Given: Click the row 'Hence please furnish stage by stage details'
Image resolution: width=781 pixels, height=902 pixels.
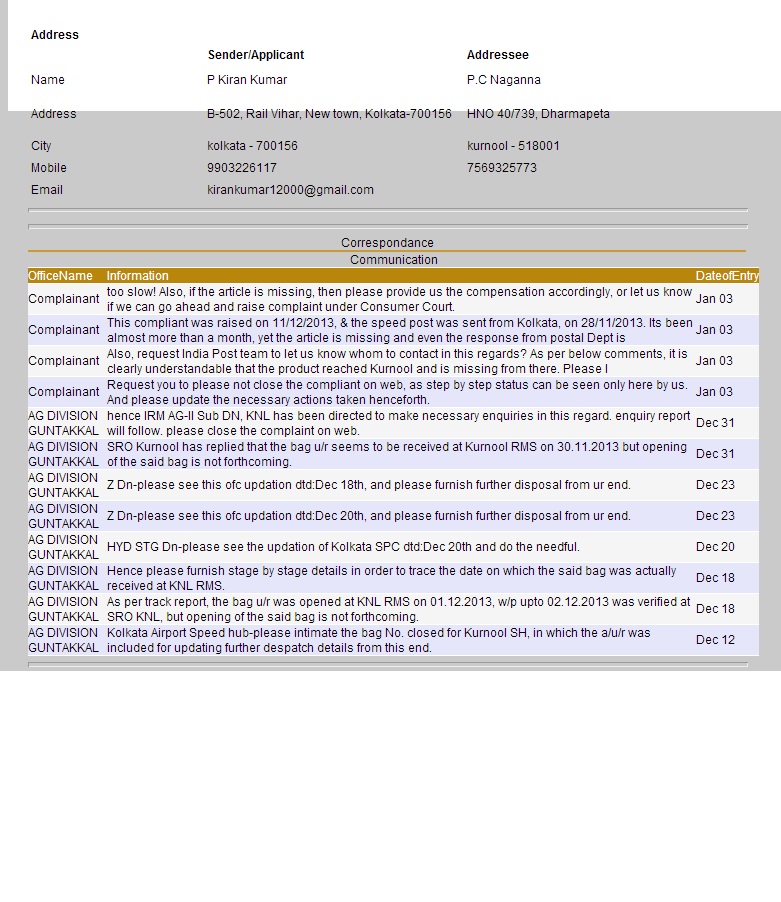Looking at the screenshot, I should click(x=393, y=579).
